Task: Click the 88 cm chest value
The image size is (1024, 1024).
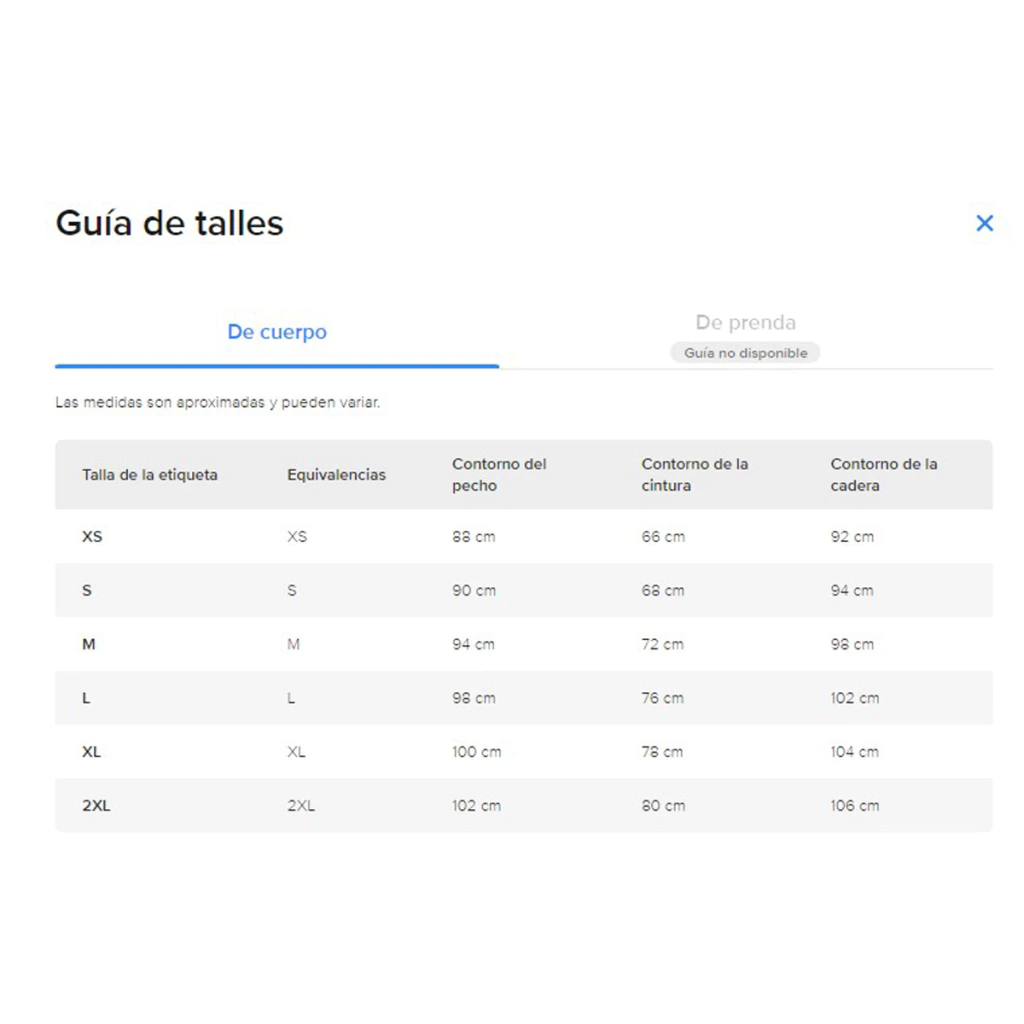Action: click(473, 537)
